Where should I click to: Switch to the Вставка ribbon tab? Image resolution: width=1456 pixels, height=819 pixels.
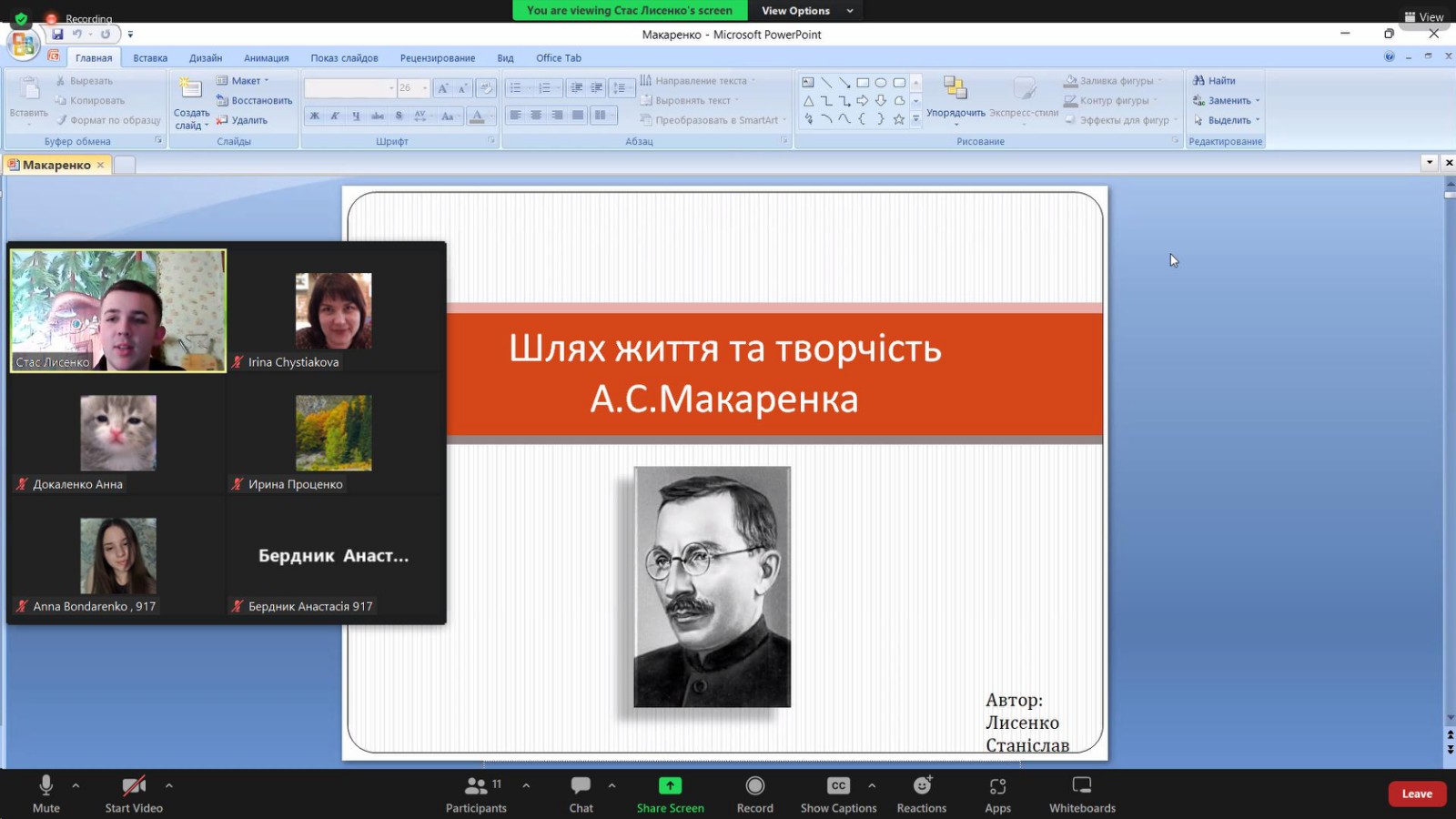click(x=150, y=58)
